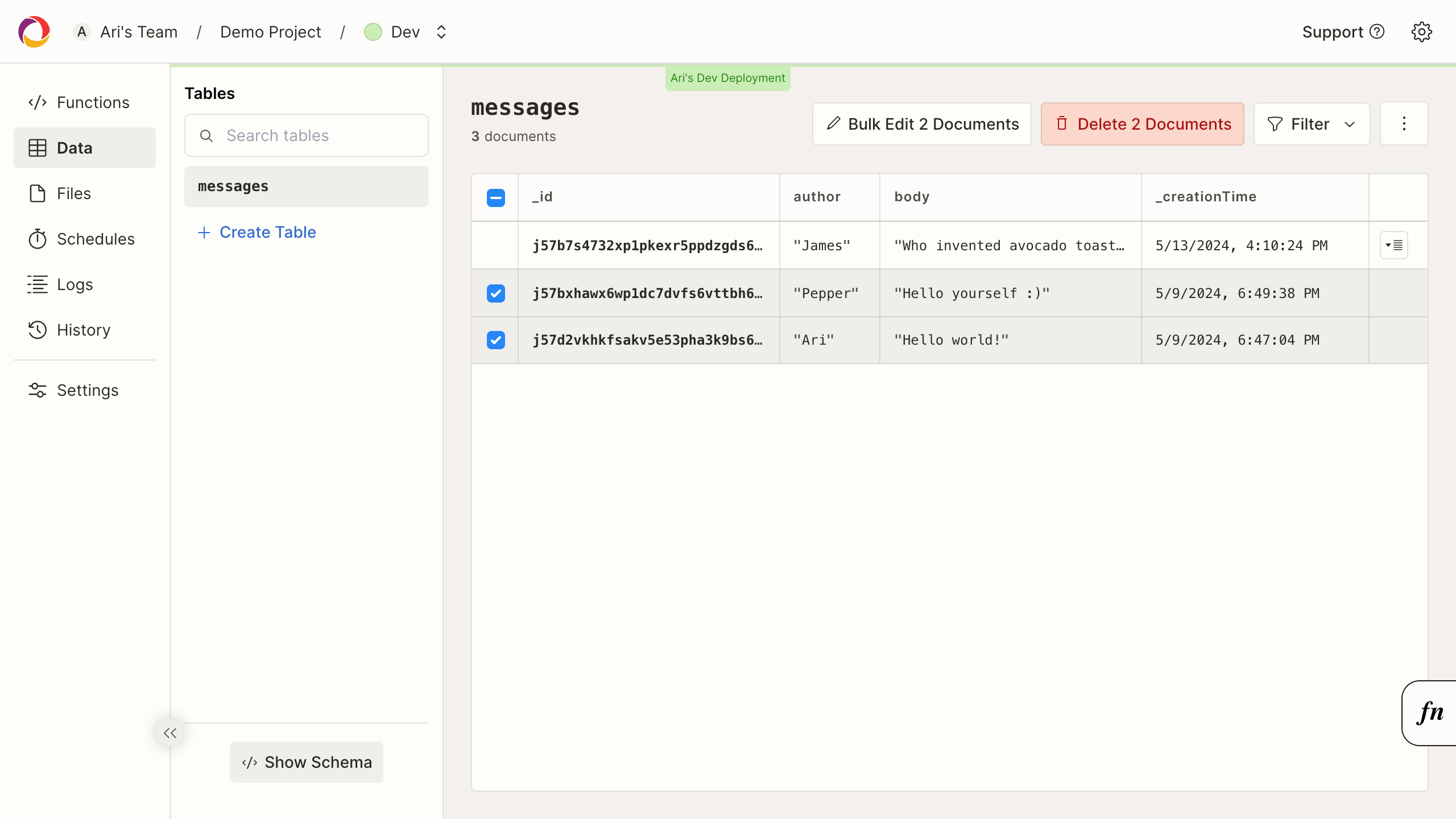
Task: Click the _id column header
Action: point(648,197)
